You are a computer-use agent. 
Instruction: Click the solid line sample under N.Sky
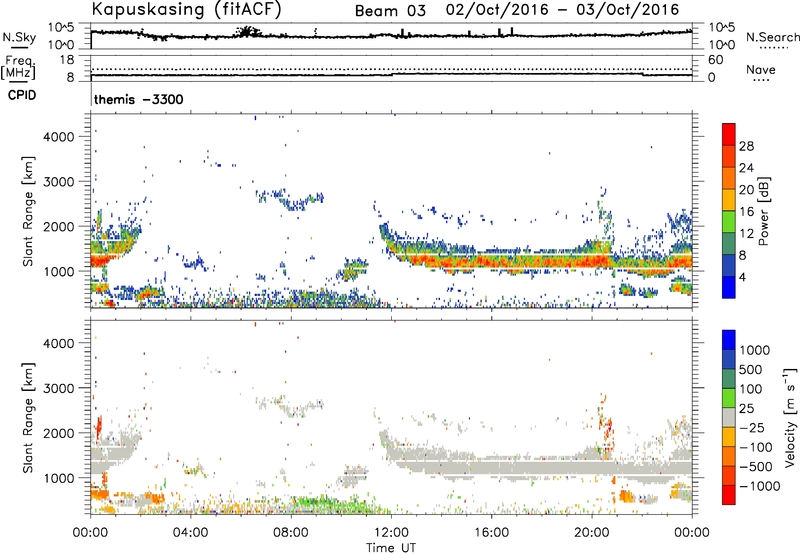pyautogui.click(x=18, y=48)
